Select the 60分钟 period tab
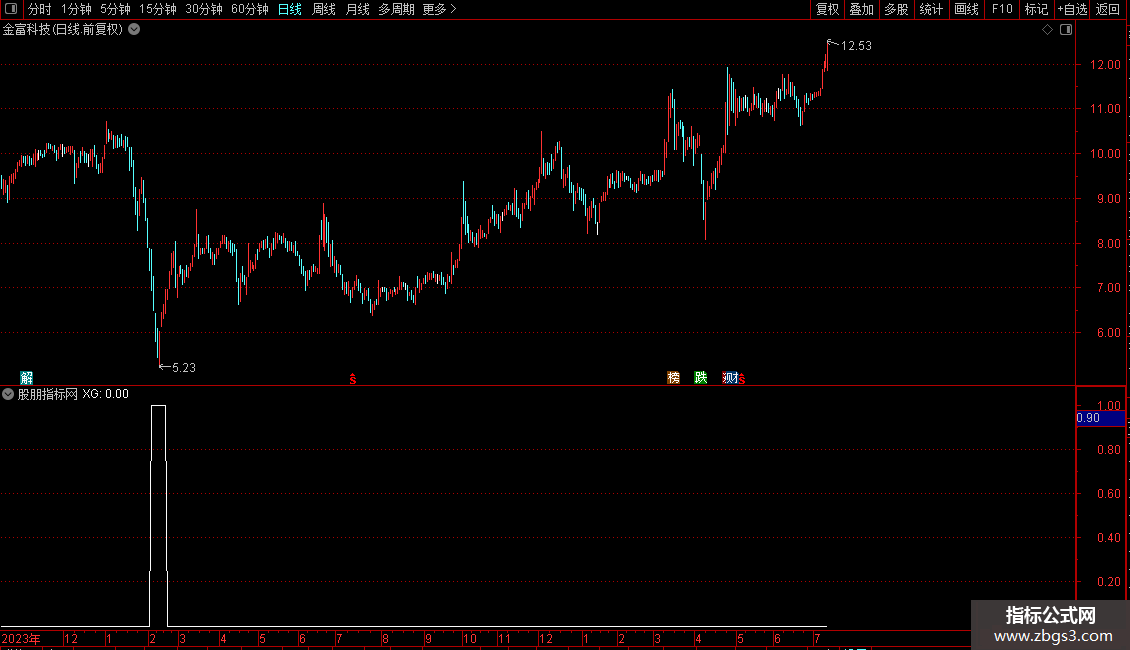This screenshot has height=650, width=1130. pyautogui.click(x=249, y=9)
